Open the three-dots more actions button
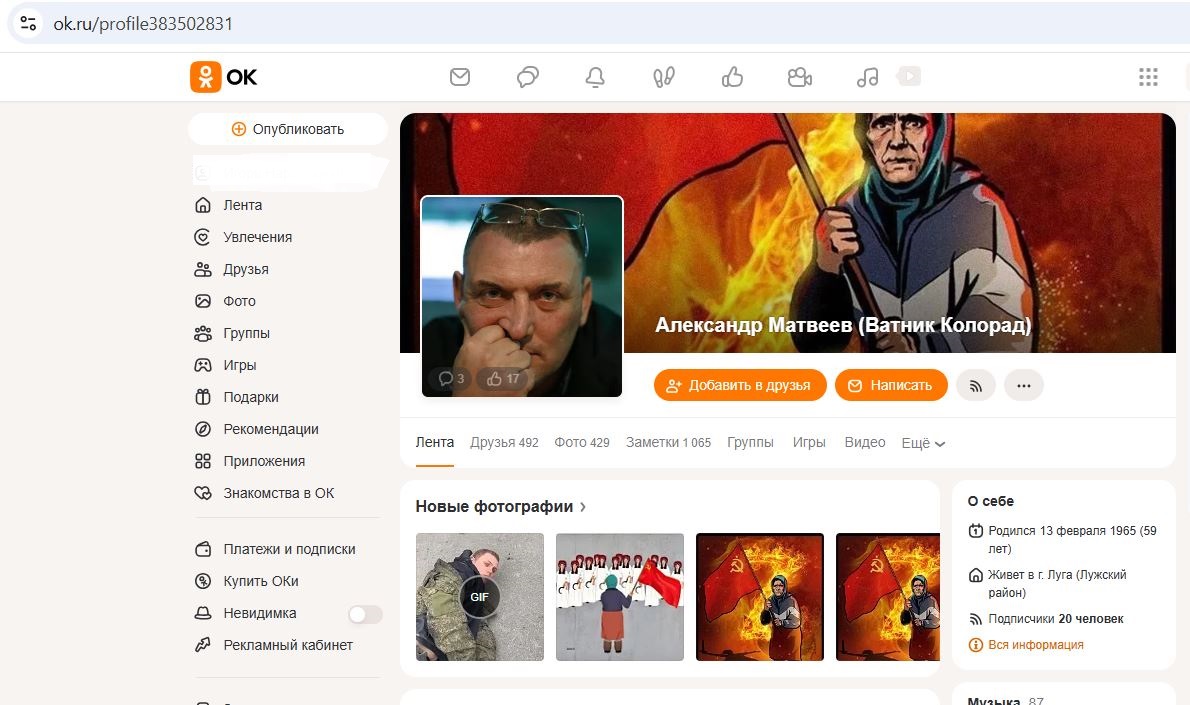The image size is (1190, 705). (x=1024, y=386)
